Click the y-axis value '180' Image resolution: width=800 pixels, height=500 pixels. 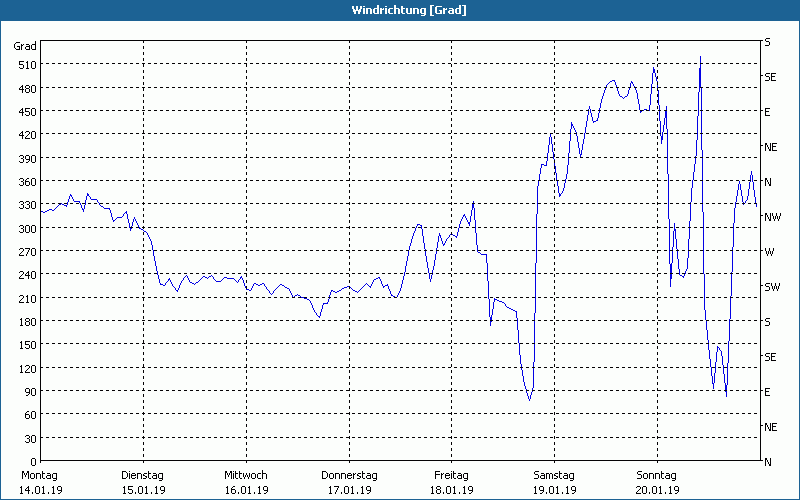click(28, 322)
